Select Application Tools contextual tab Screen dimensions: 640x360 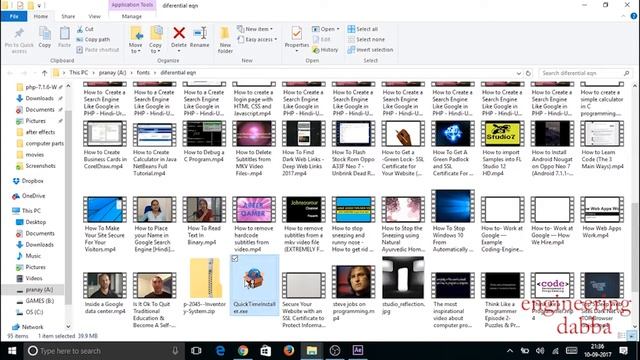[x=132, y=5]
